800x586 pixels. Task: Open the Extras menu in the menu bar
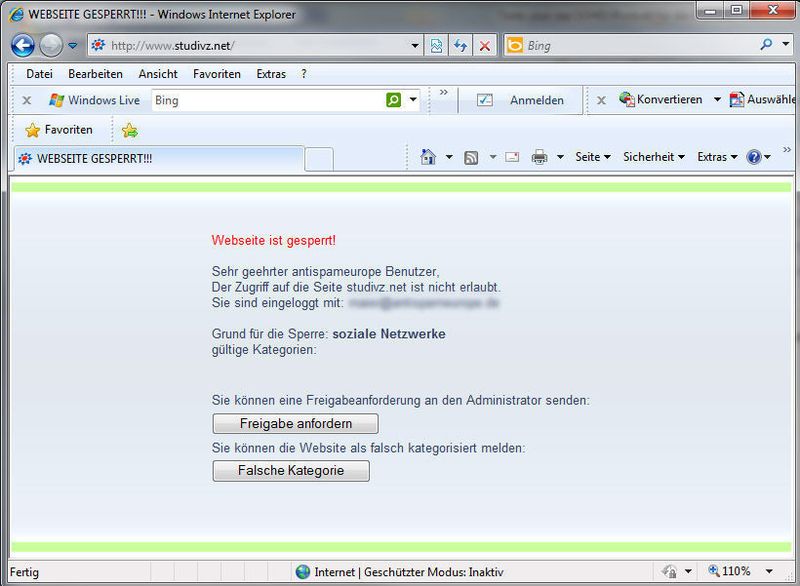pos(271,74)
